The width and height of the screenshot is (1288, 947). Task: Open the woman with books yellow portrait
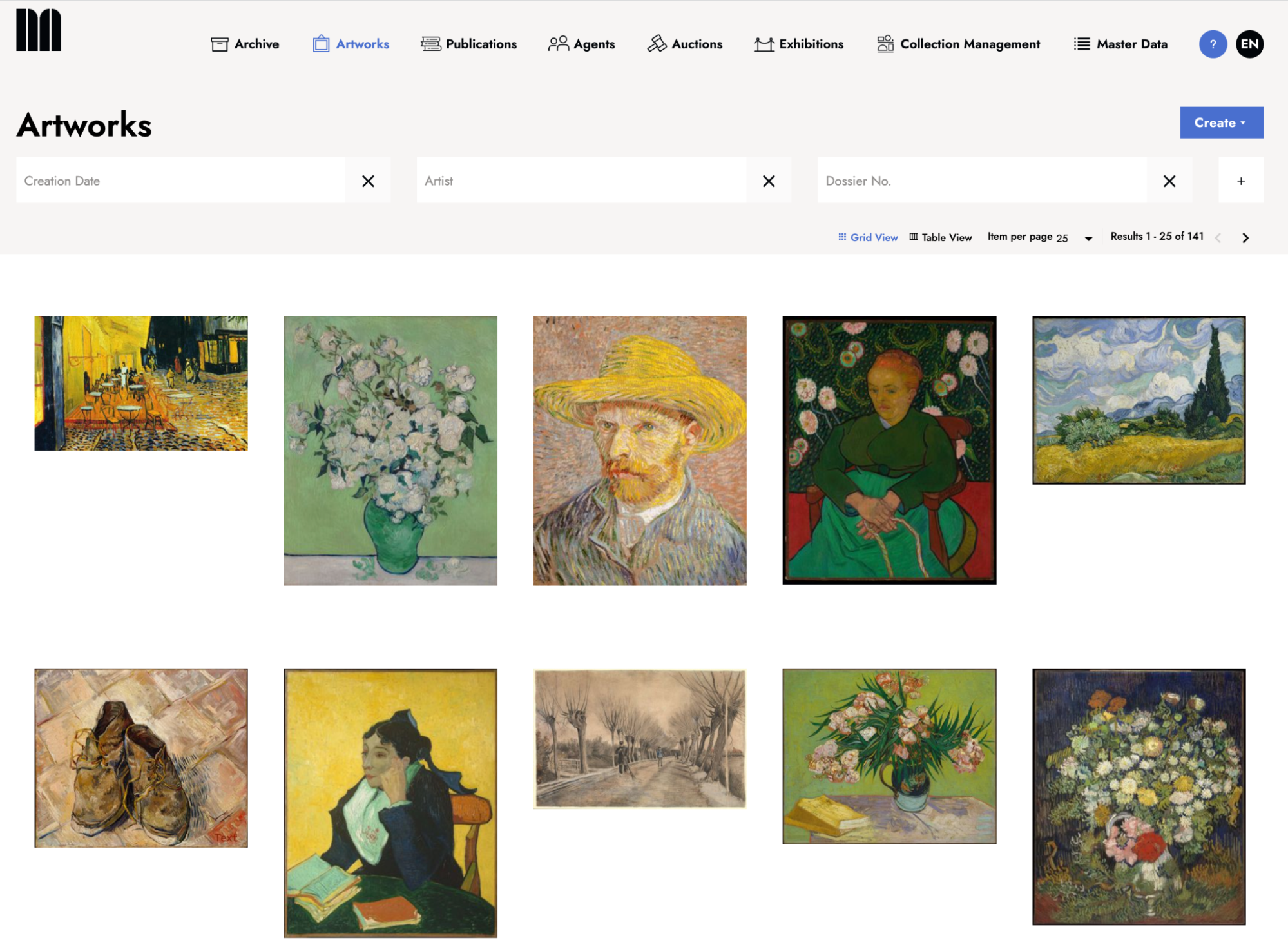pos(390,803)
